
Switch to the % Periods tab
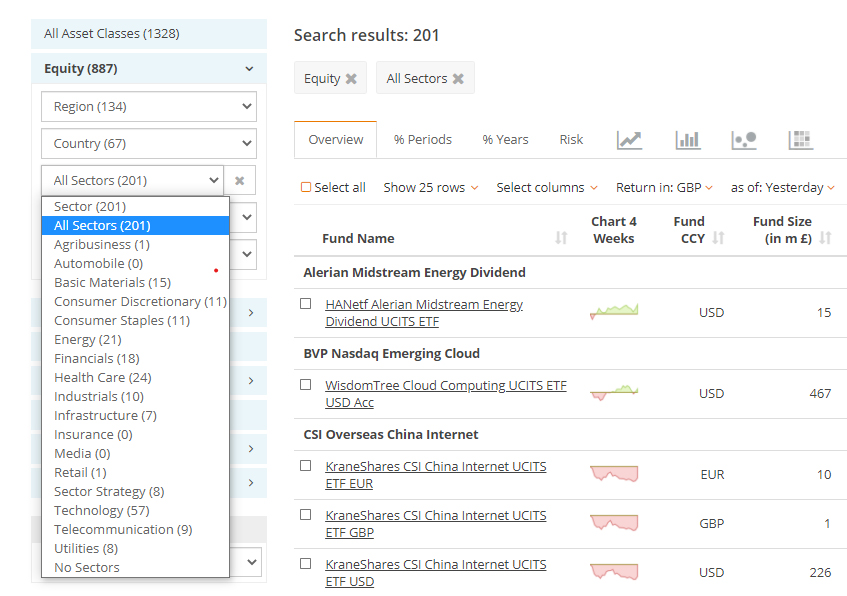point(422,140)
